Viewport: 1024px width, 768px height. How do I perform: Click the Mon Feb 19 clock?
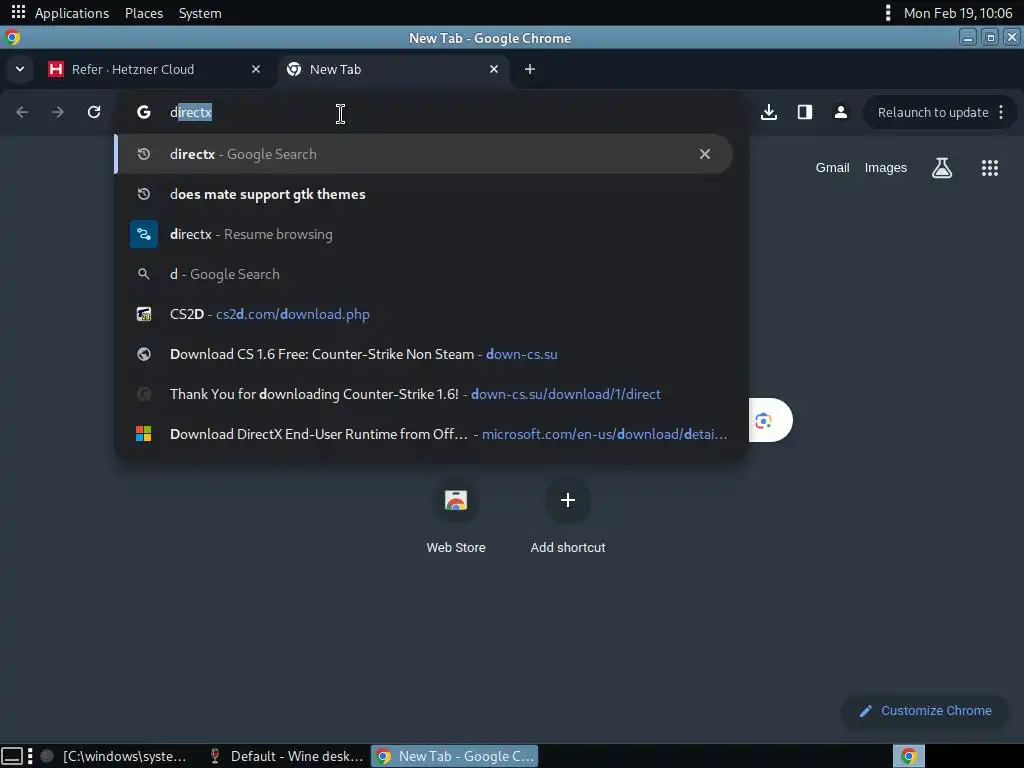click(x=957, y=13)
